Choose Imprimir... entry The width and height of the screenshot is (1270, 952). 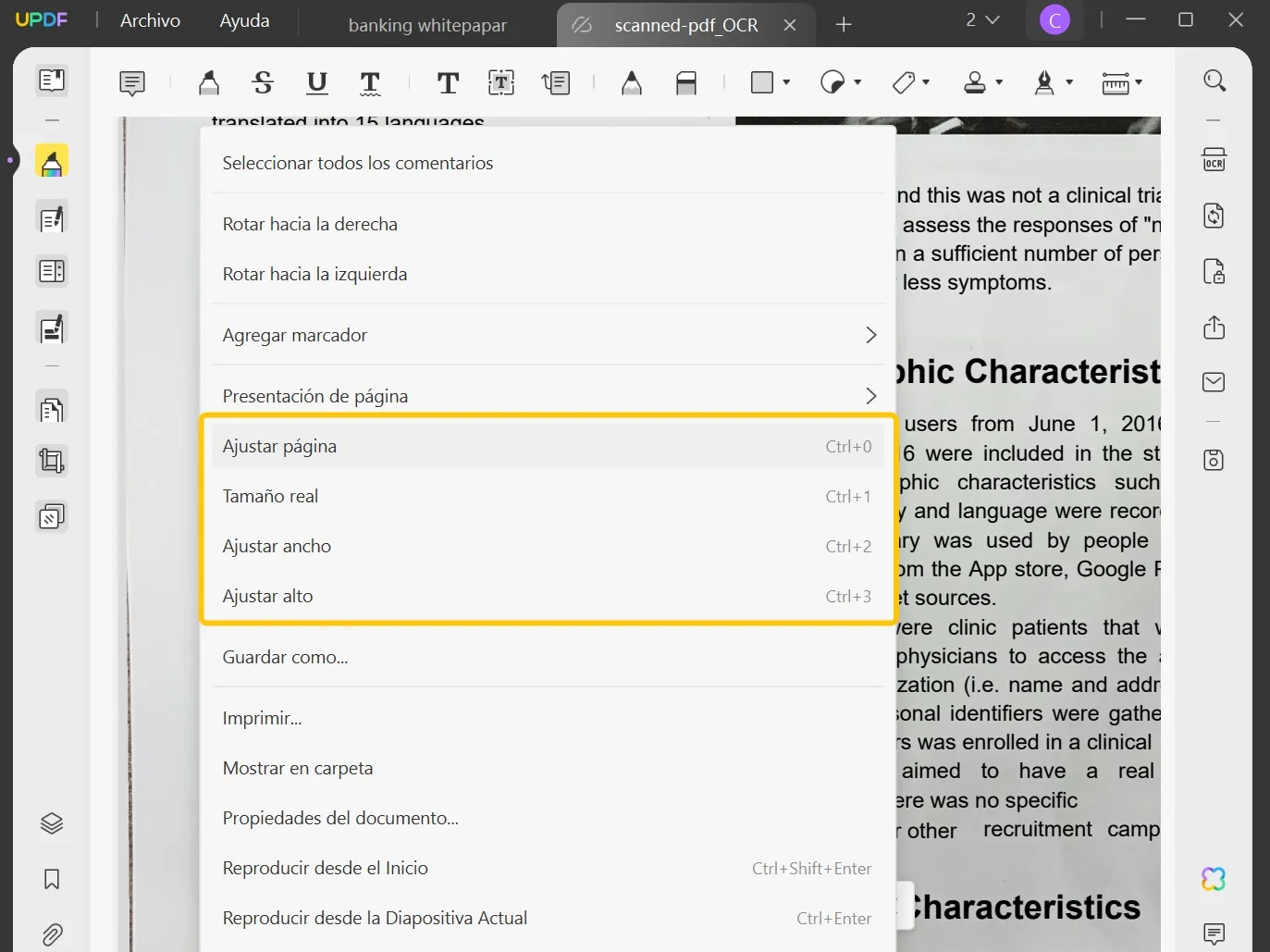(548, 718)
